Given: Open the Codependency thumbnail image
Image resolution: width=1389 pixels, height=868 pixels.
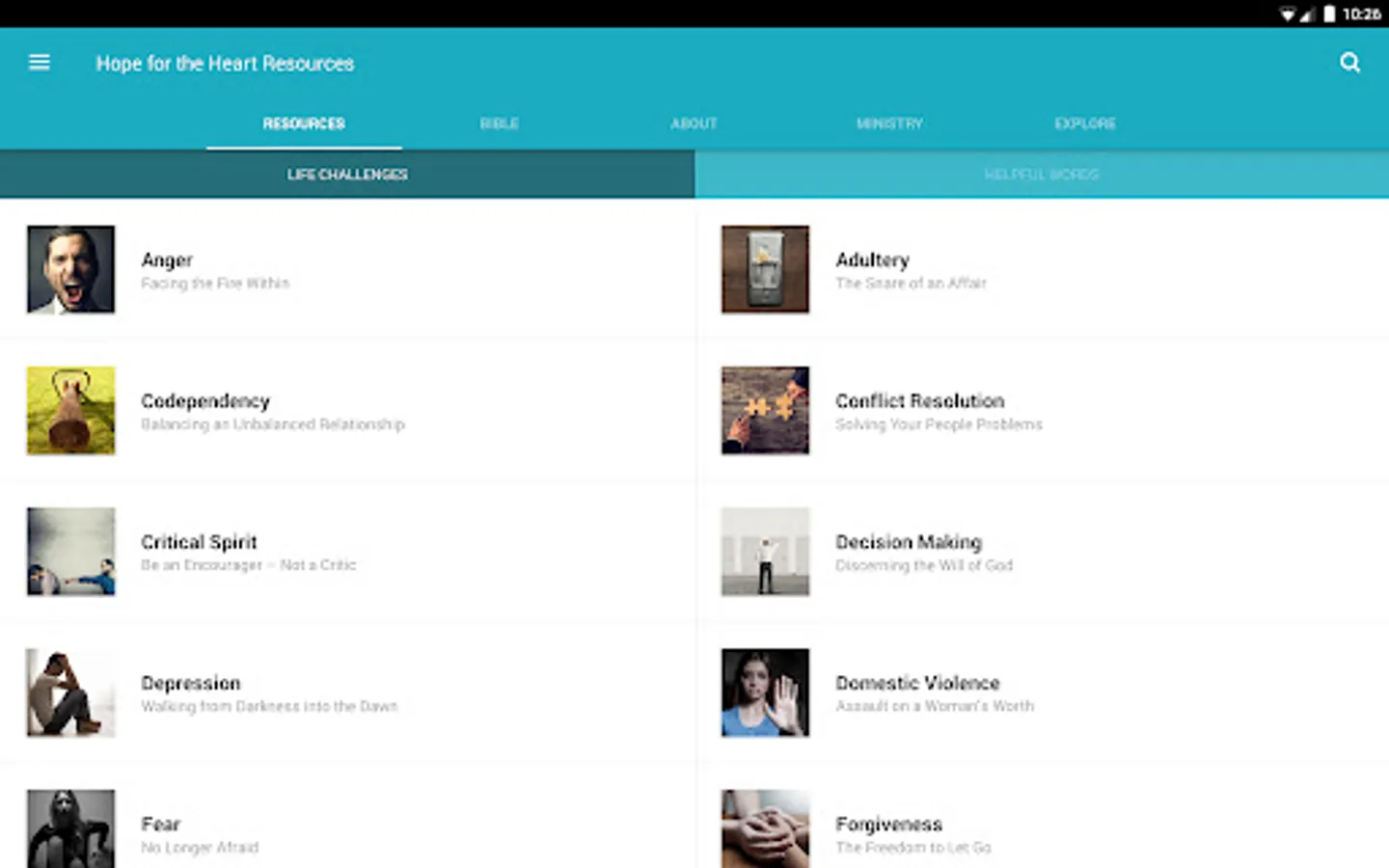Looking at the screenshot, I should coord(71,410).
